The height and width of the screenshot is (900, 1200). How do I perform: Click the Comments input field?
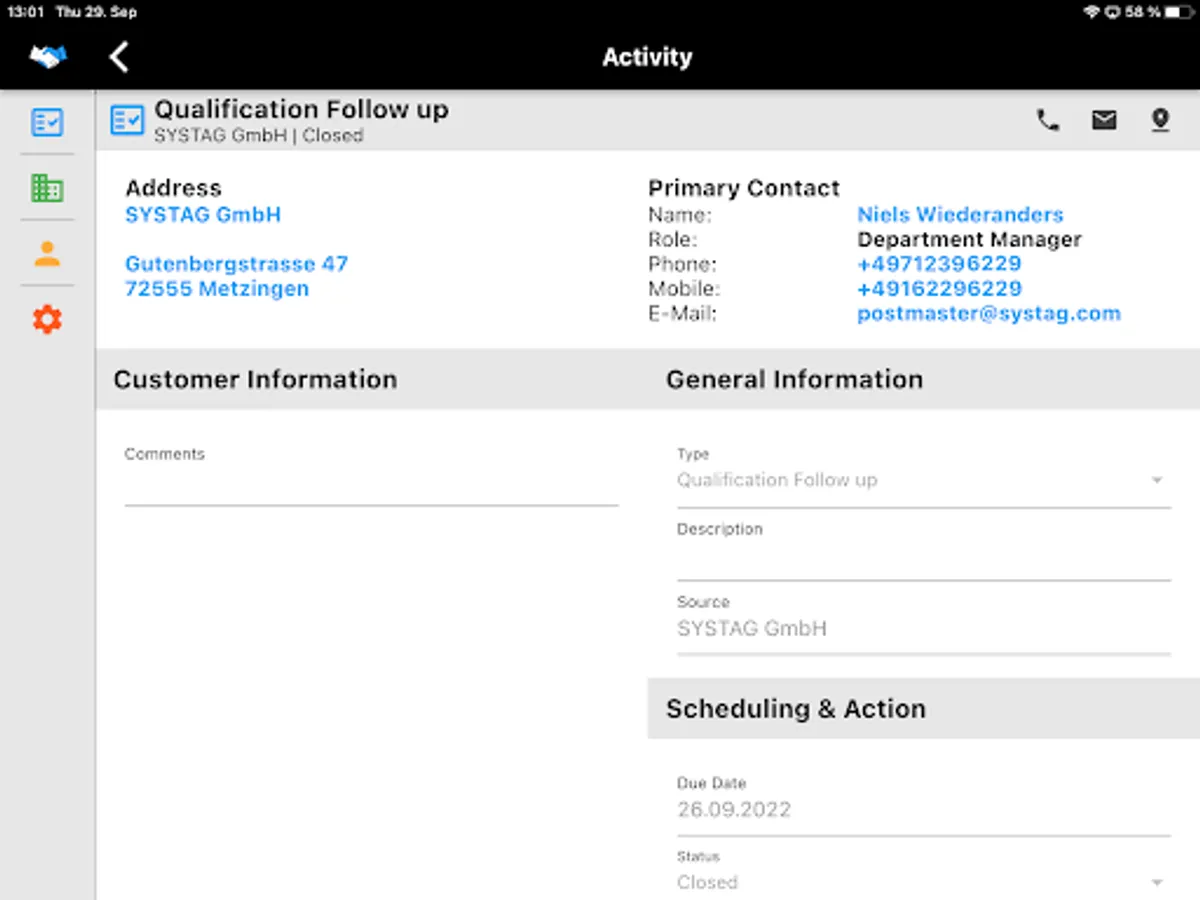[371, 485]
